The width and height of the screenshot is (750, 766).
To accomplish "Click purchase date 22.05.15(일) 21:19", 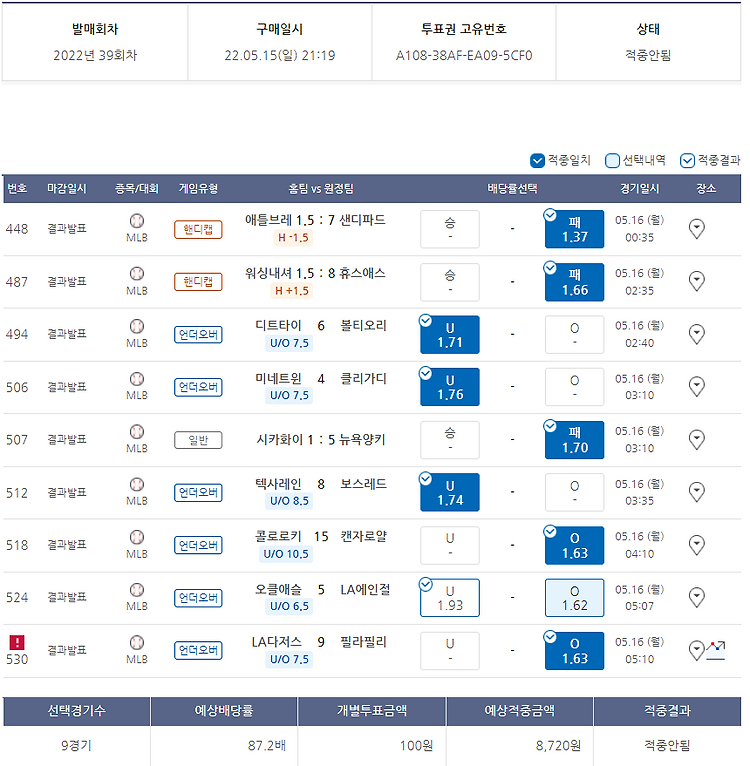I will [280, 55].
